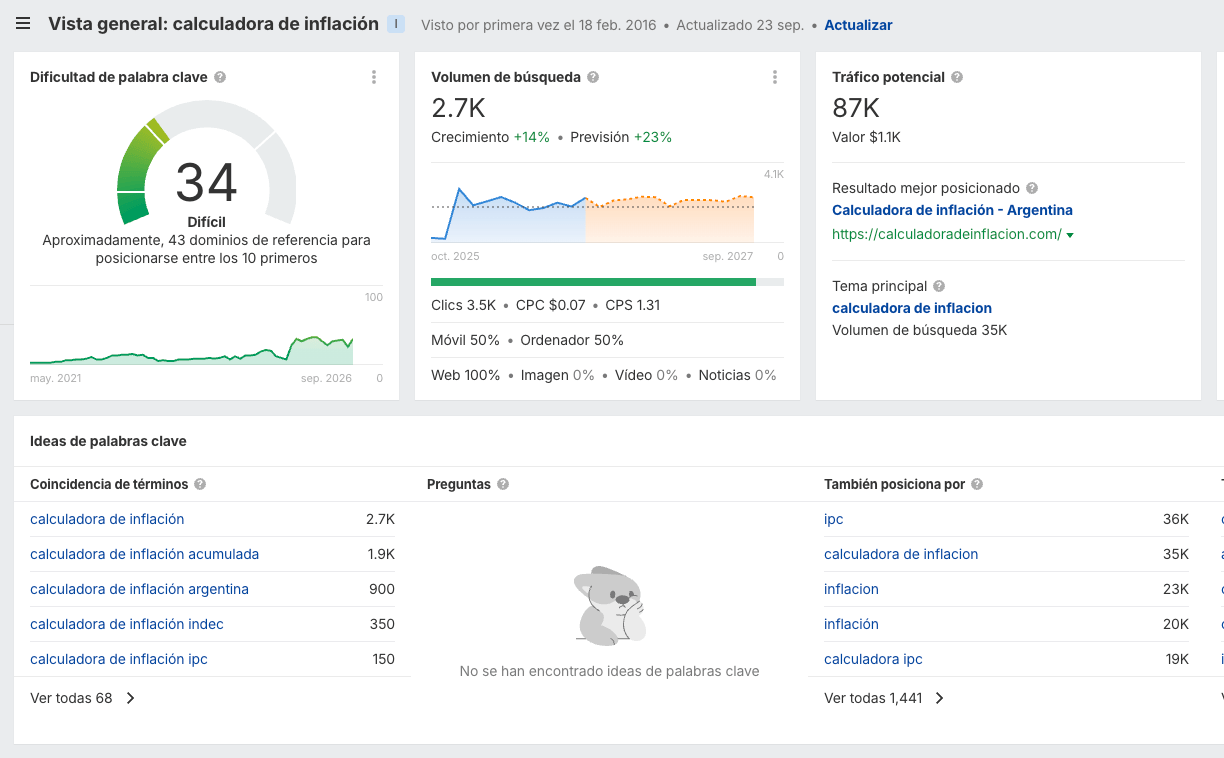Click the Actualizar link

858,25
